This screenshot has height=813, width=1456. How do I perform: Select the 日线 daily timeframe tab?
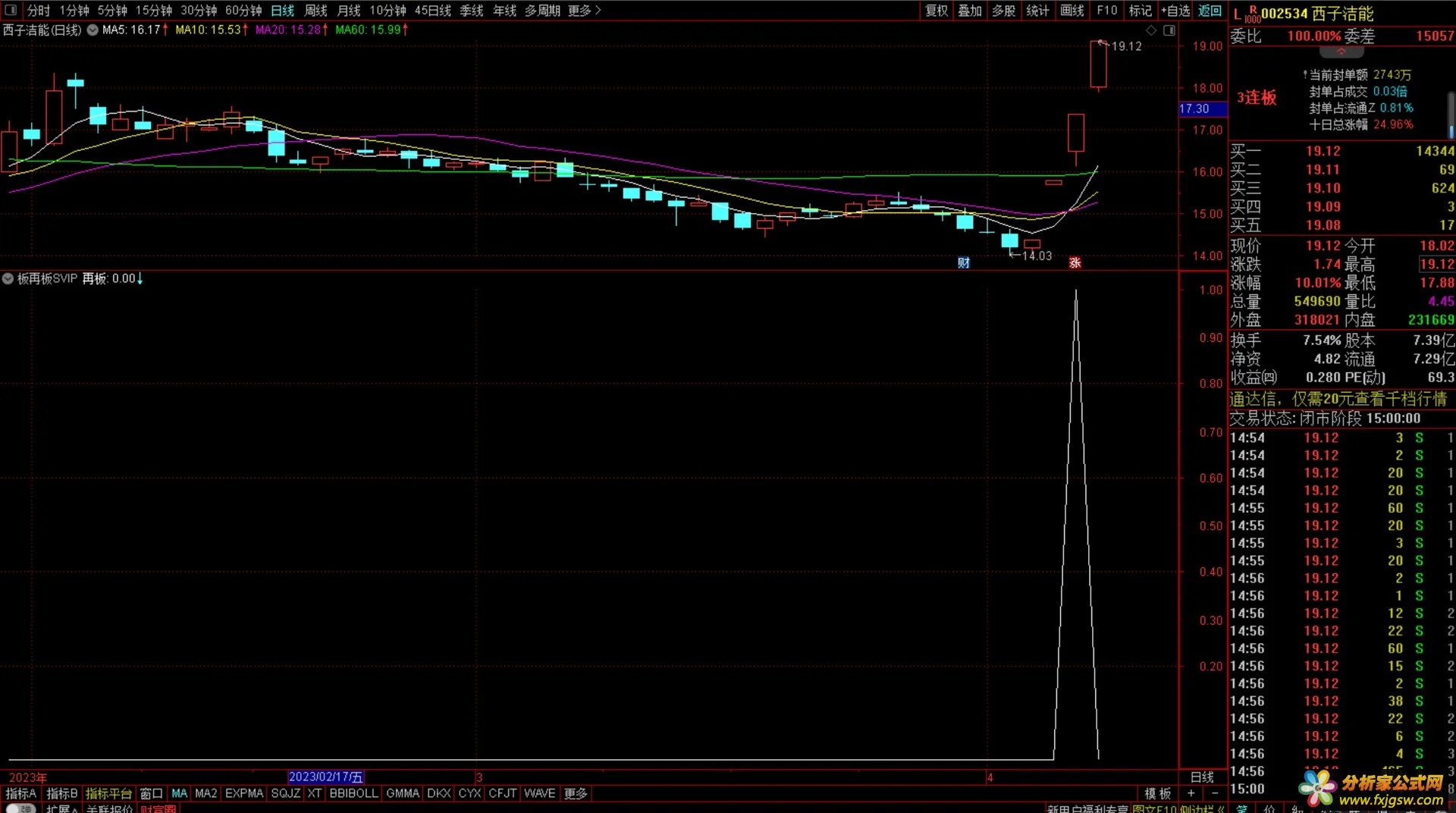pos(282,11)
